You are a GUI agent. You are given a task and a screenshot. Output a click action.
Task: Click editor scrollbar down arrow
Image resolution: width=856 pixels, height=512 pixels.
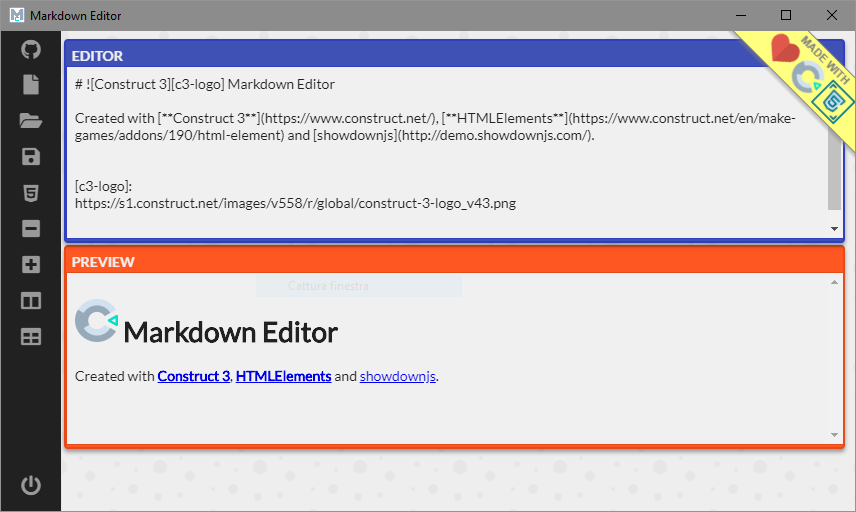834,229
